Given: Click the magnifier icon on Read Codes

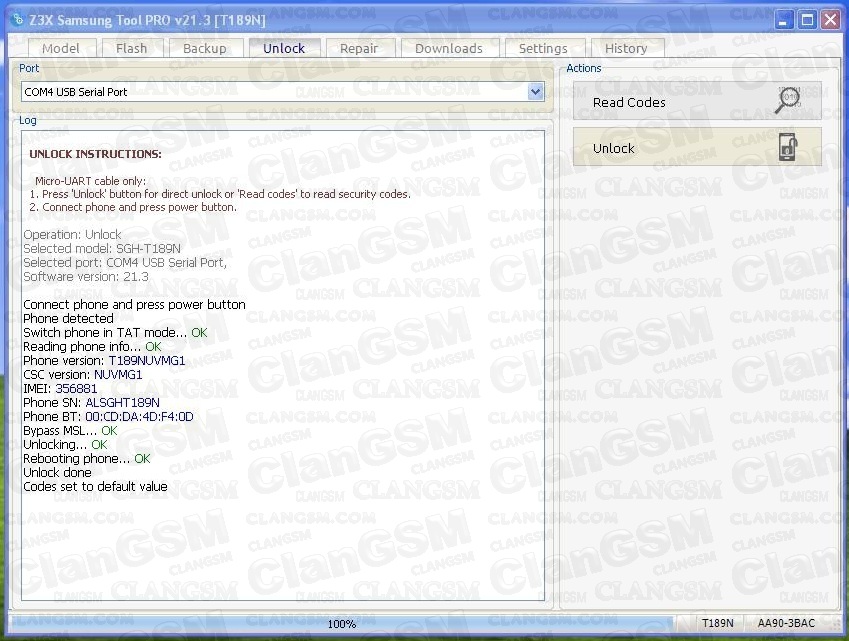Looking at the screenshot, I should (788, 100).
